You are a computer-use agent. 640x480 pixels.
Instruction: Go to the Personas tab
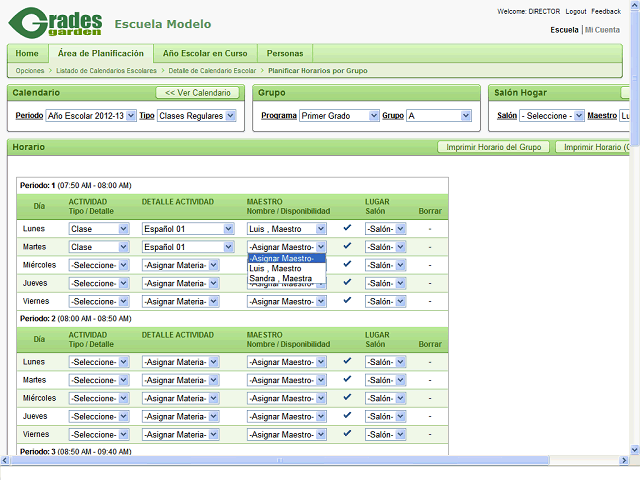pos(285,53)
